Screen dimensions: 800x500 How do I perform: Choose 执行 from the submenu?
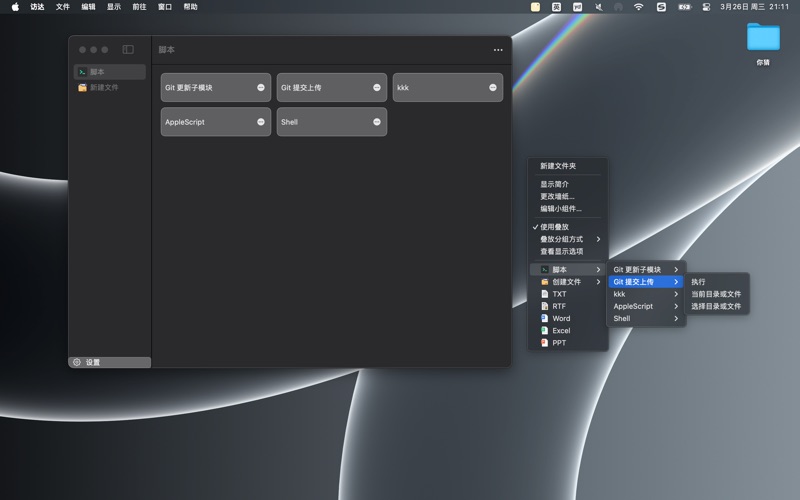[698, 282]
